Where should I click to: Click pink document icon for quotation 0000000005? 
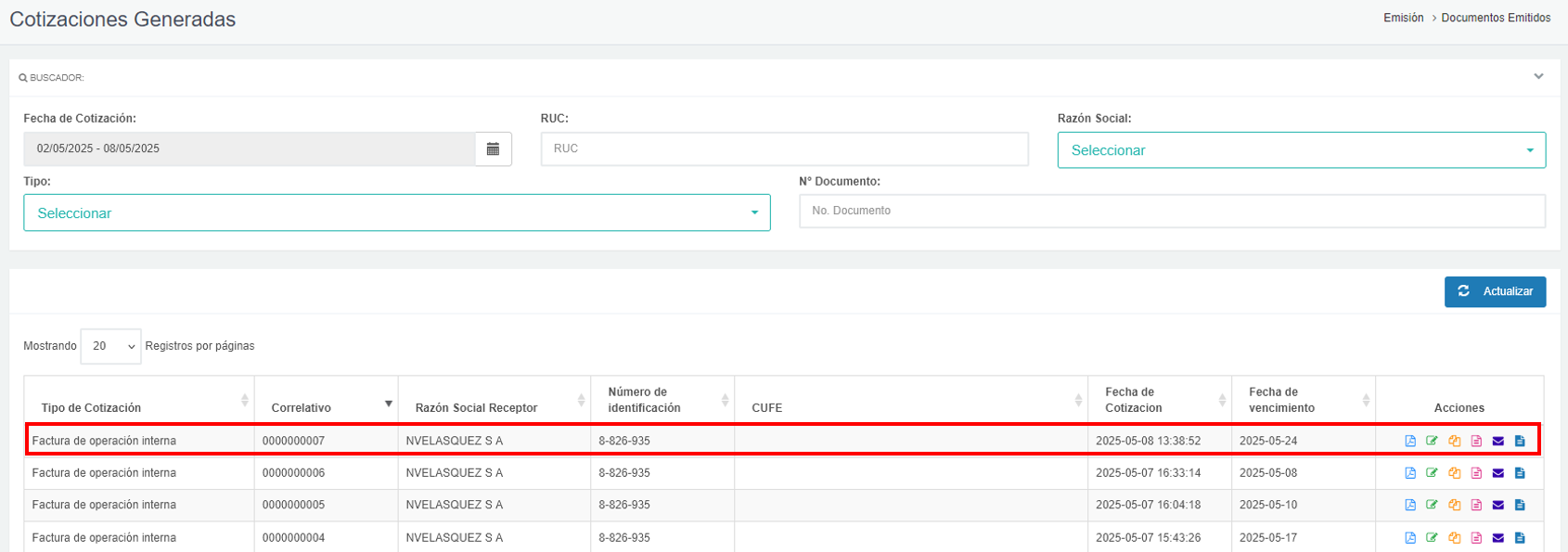pyautogui.click(x=1476, y=505)
